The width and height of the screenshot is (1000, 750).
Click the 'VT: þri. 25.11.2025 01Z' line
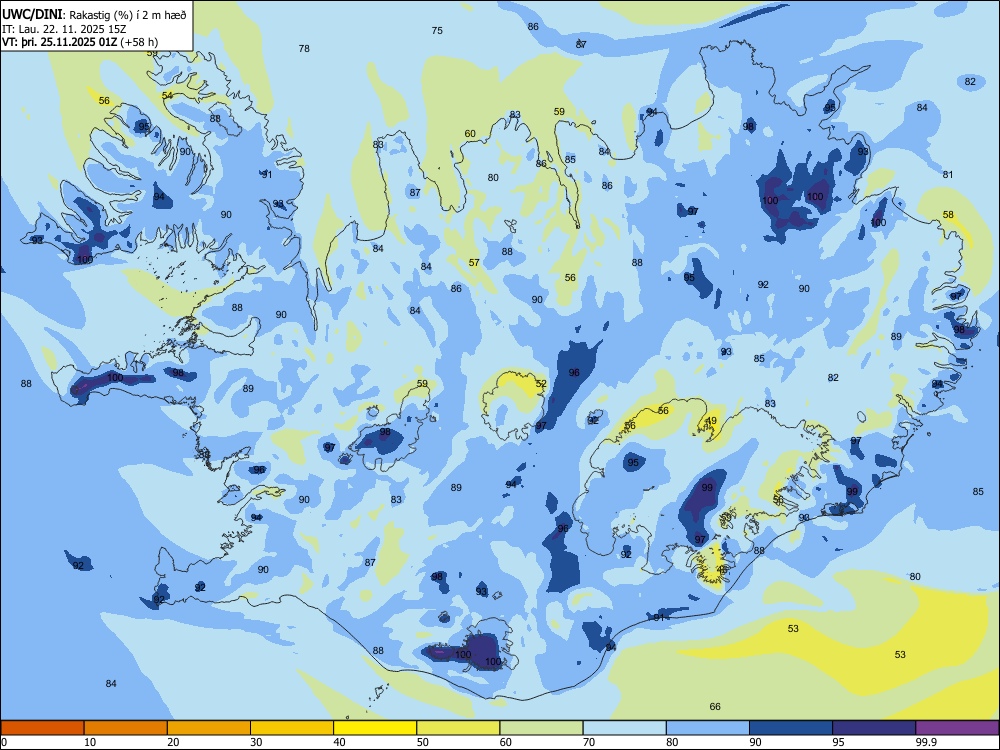tap(59, 42)
